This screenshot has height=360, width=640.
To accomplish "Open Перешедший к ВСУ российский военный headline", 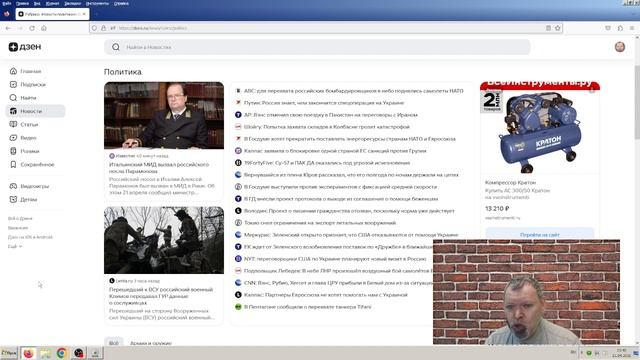I will pos(161,296).
